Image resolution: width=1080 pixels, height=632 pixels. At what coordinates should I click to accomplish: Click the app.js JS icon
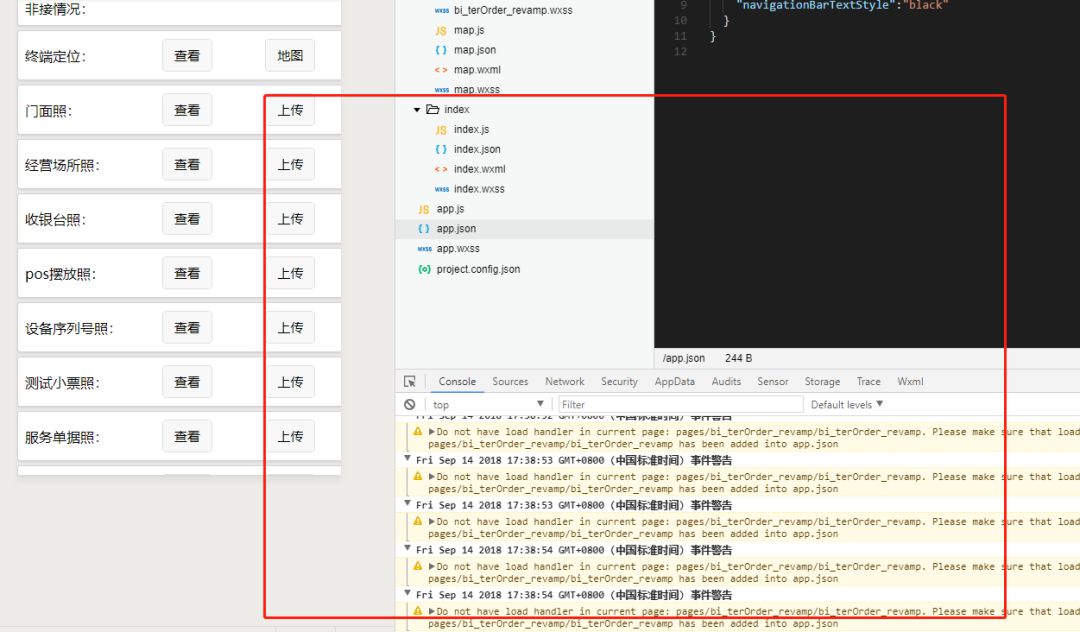(x=424, y=209)
